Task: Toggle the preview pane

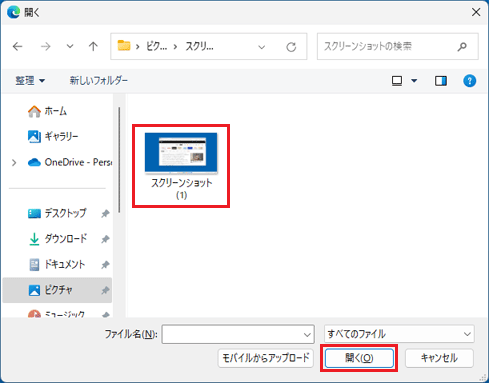Action: coord(441,81)
